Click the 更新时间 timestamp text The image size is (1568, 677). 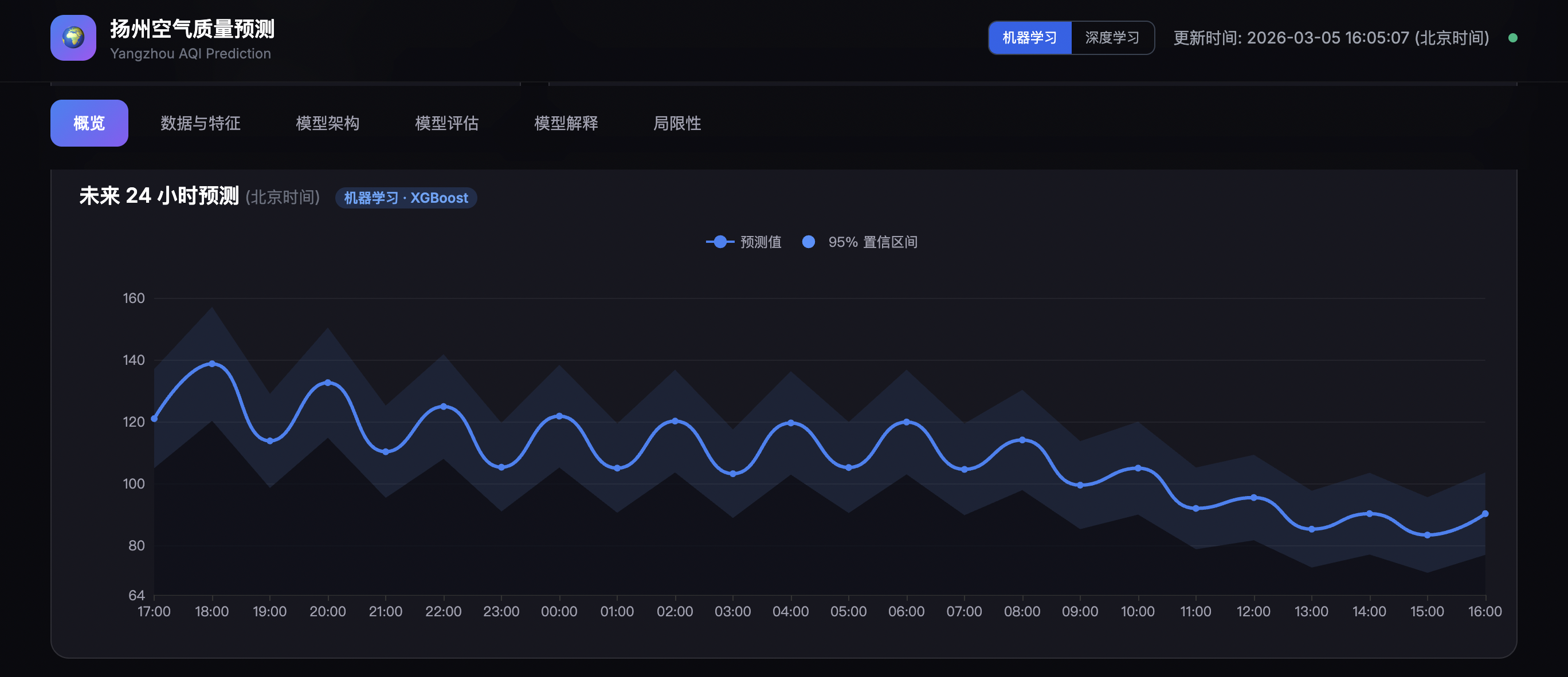(1331, 38)
